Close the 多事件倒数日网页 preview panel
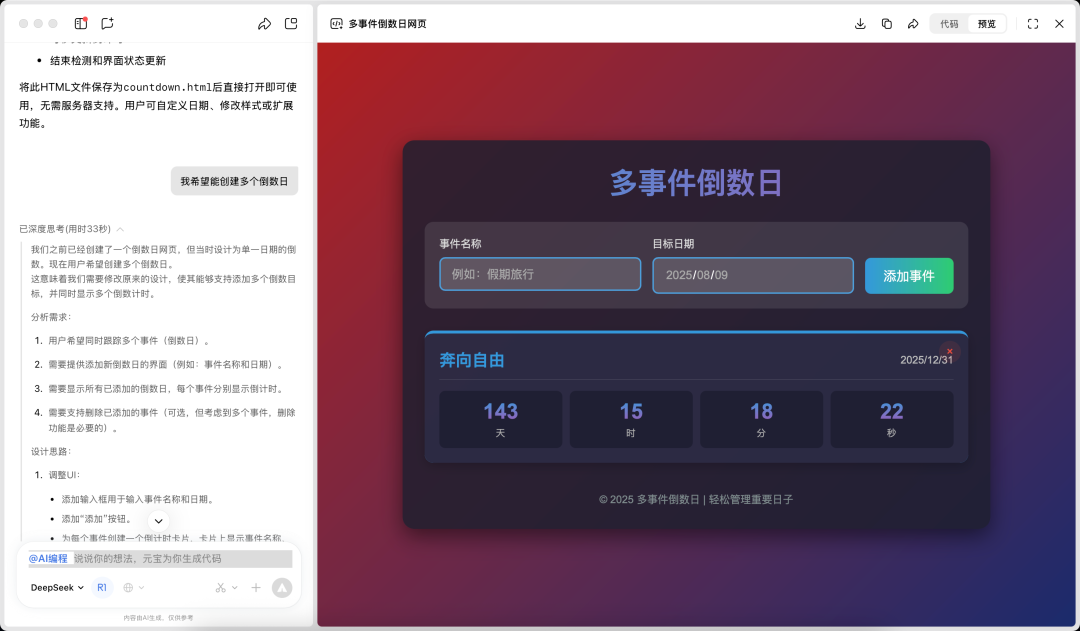 click(x=1059, y=23)
